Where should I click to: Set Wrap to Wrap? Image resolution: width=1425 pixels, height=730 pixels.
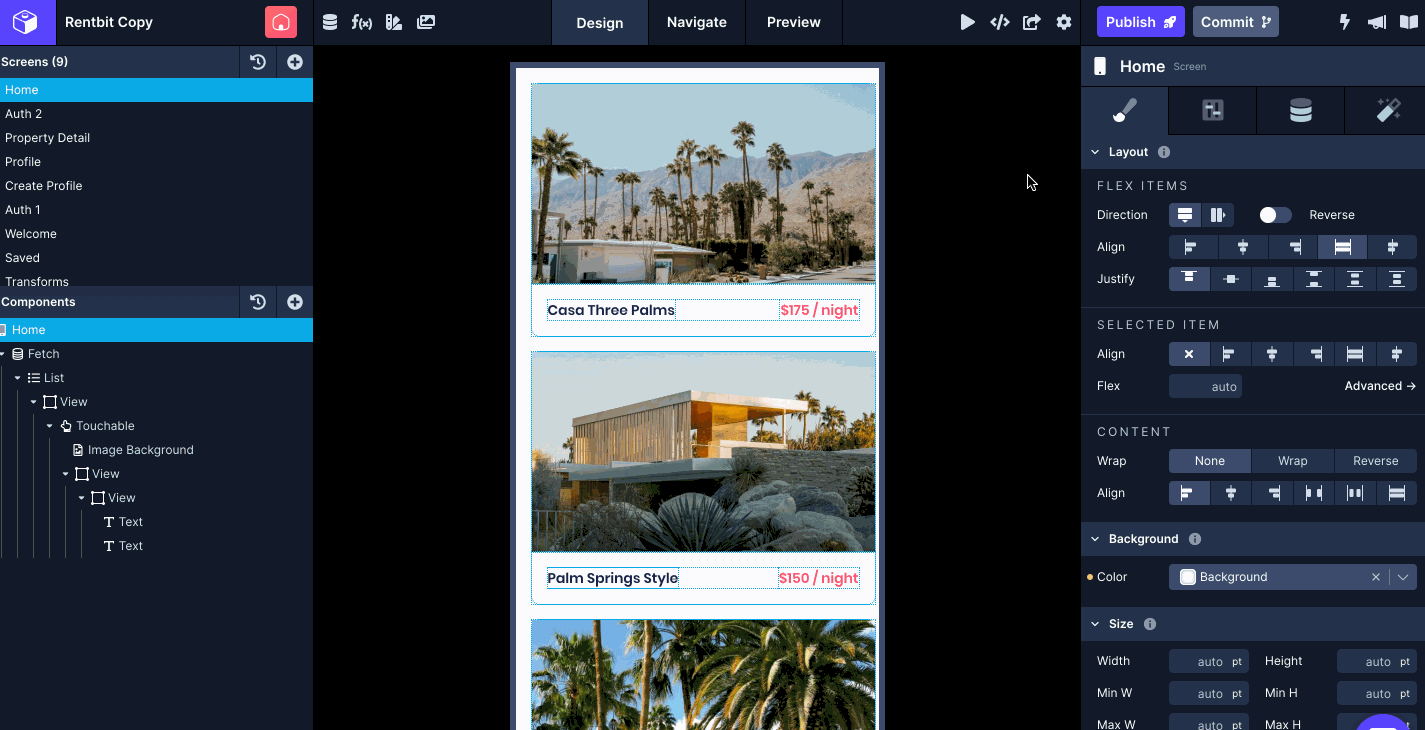(x=1293, y=461)
